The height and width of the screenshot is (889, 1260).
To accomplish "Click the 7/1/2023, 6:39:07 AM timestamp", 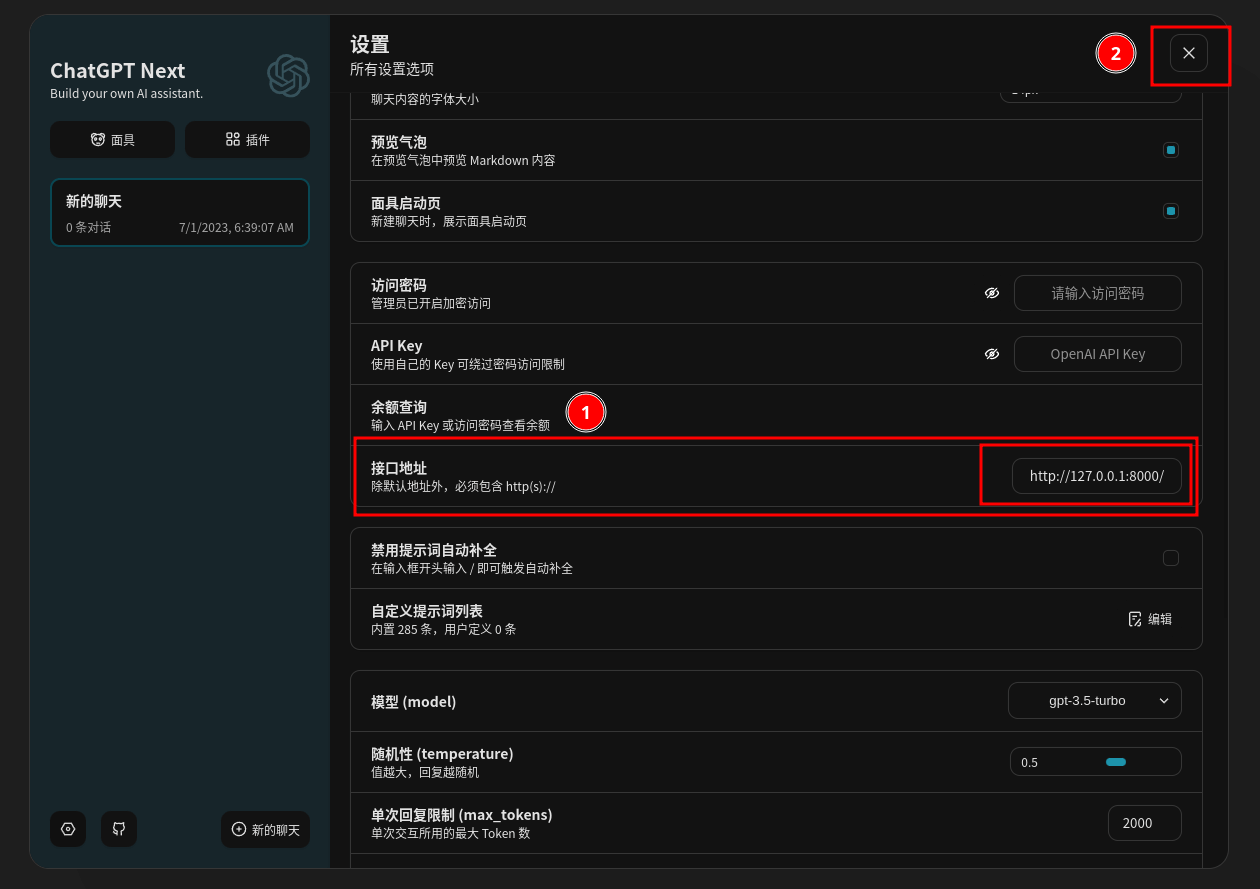I will pyautogui.click(x=236, y=228).
